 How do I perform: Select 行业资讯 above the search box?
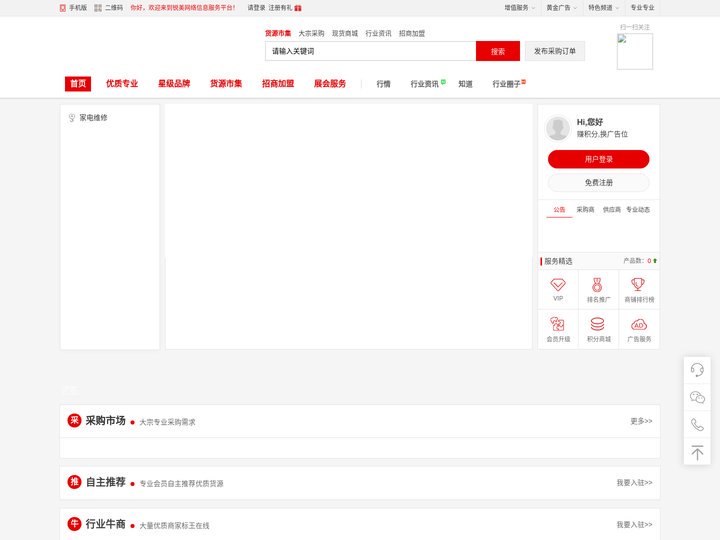click(378, 34)
